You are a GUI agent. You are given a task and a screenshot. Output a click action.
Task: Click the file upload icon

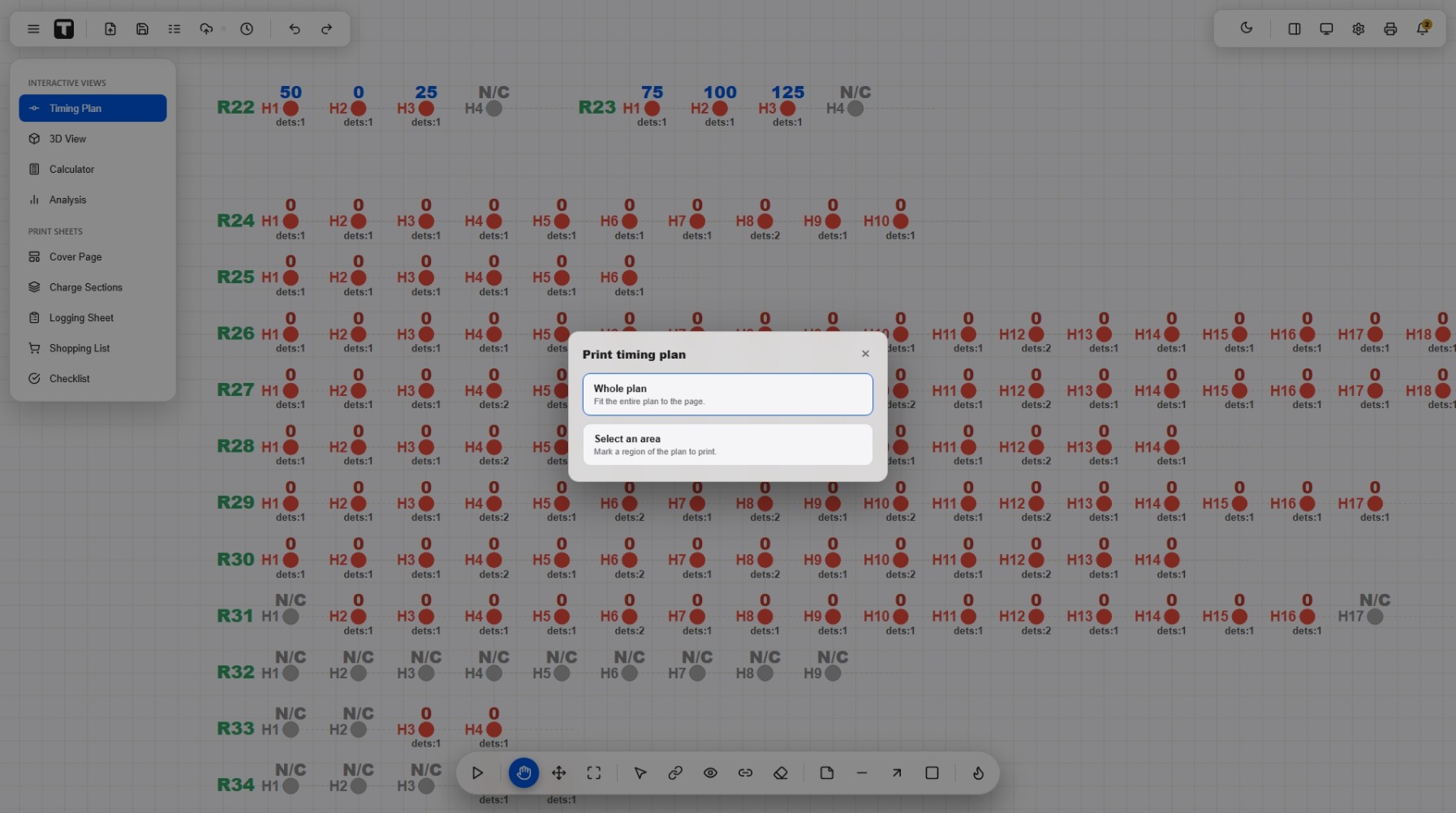tap(110, 29)
